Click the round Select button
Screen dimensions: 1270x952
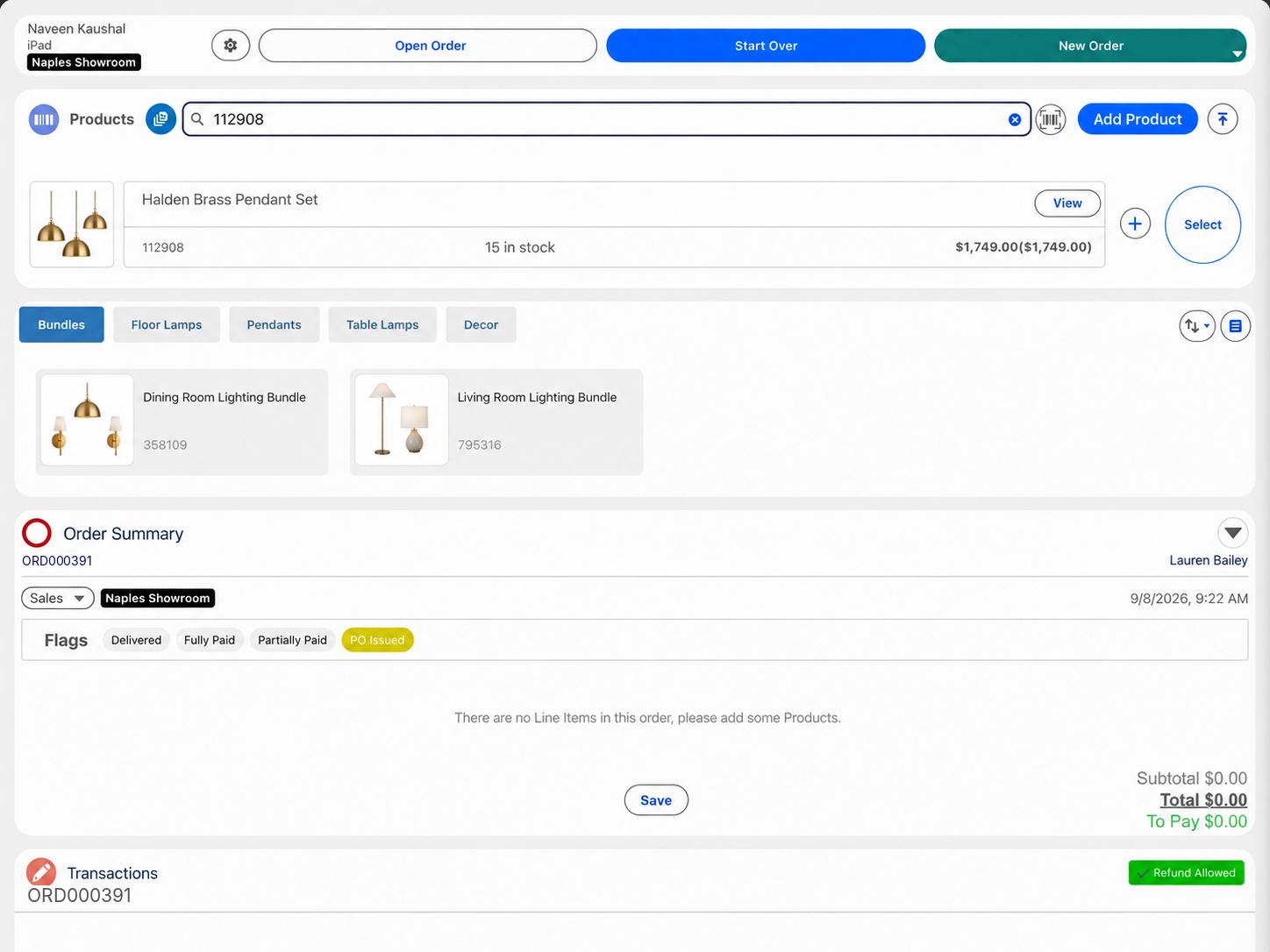pyautogui.click(x=1202, y=224)
